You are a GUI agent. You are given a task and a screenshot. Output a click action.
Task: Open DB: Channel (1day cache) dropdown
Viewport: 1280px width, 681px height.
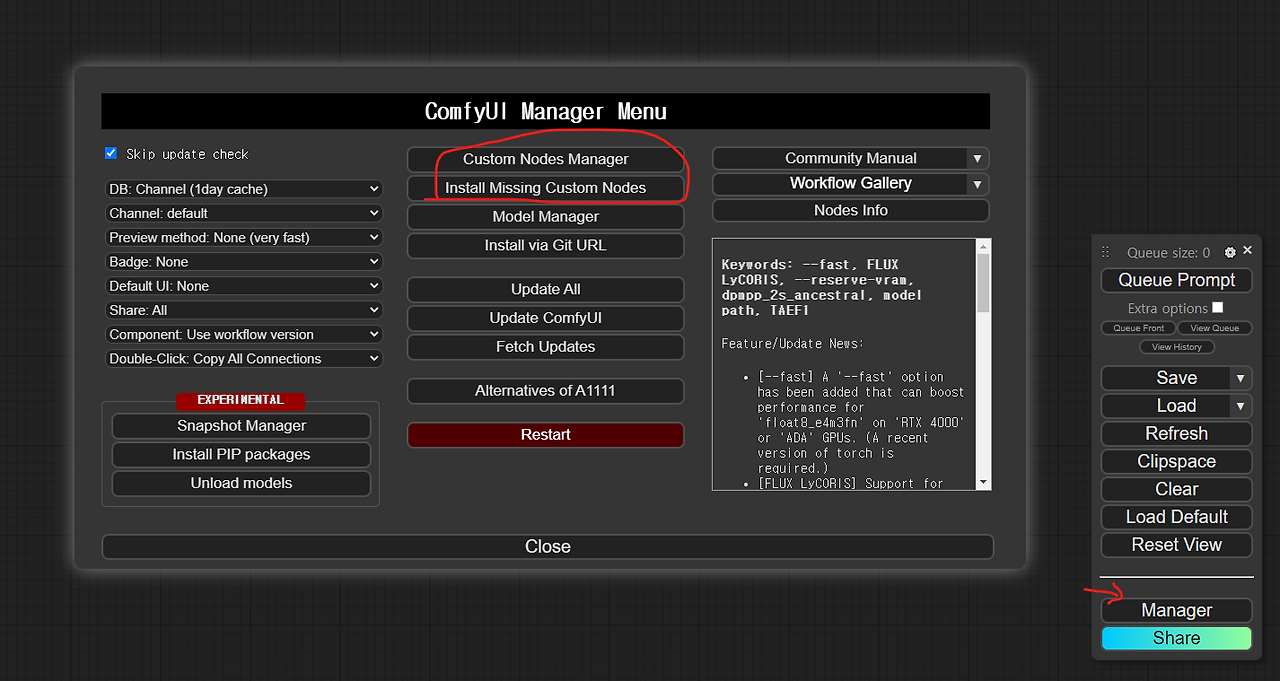(x=244, y=189)
